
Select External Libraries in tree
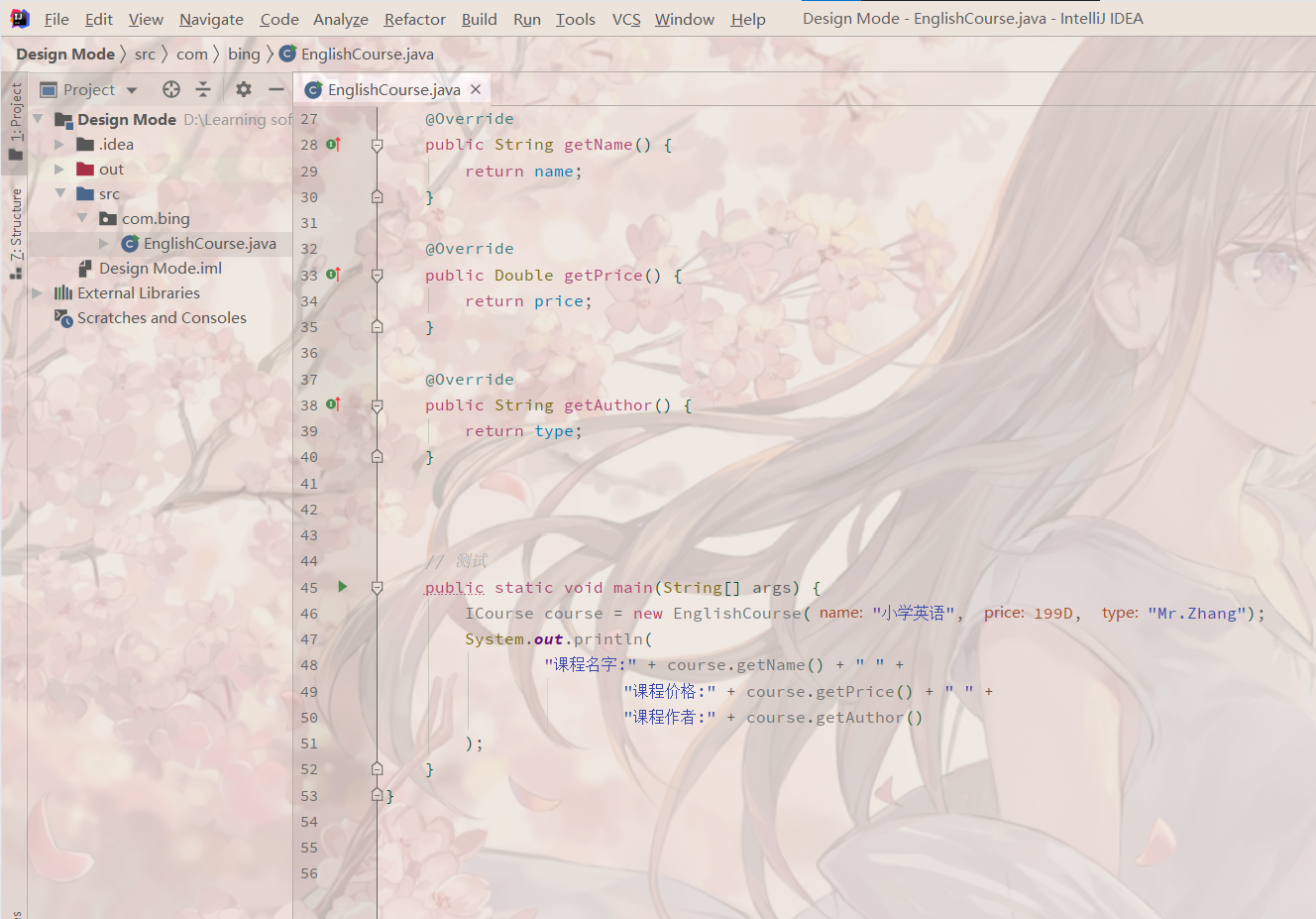[x=139, y=292]
